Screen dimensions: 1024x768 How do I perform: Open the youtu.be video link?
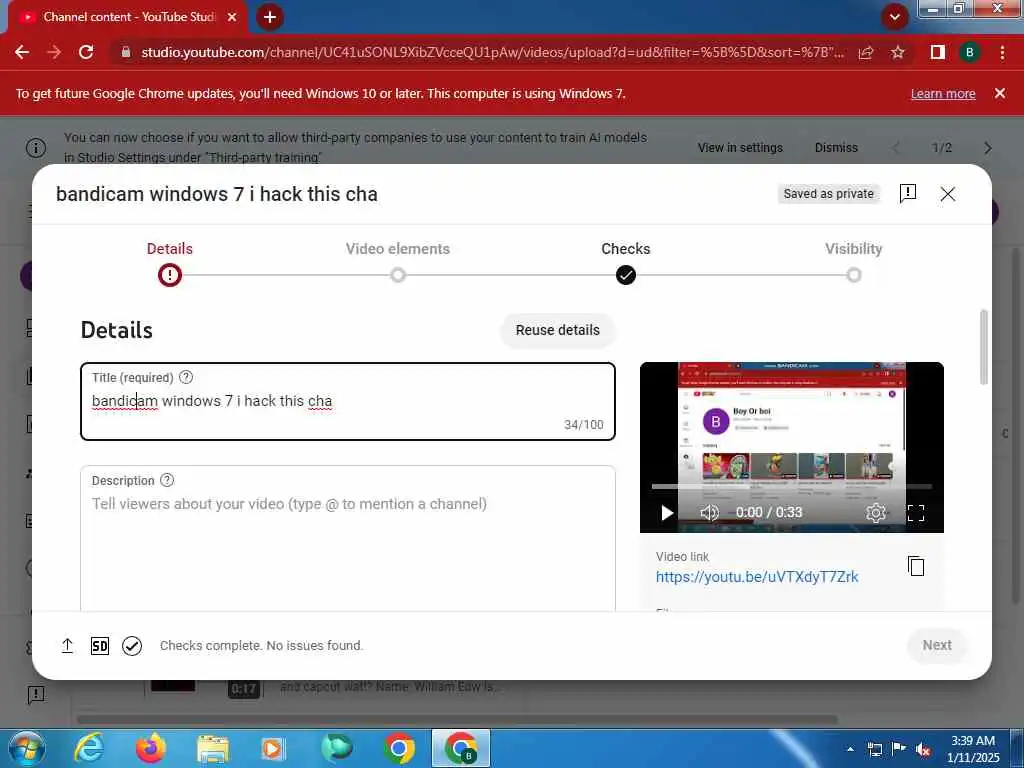757,577
